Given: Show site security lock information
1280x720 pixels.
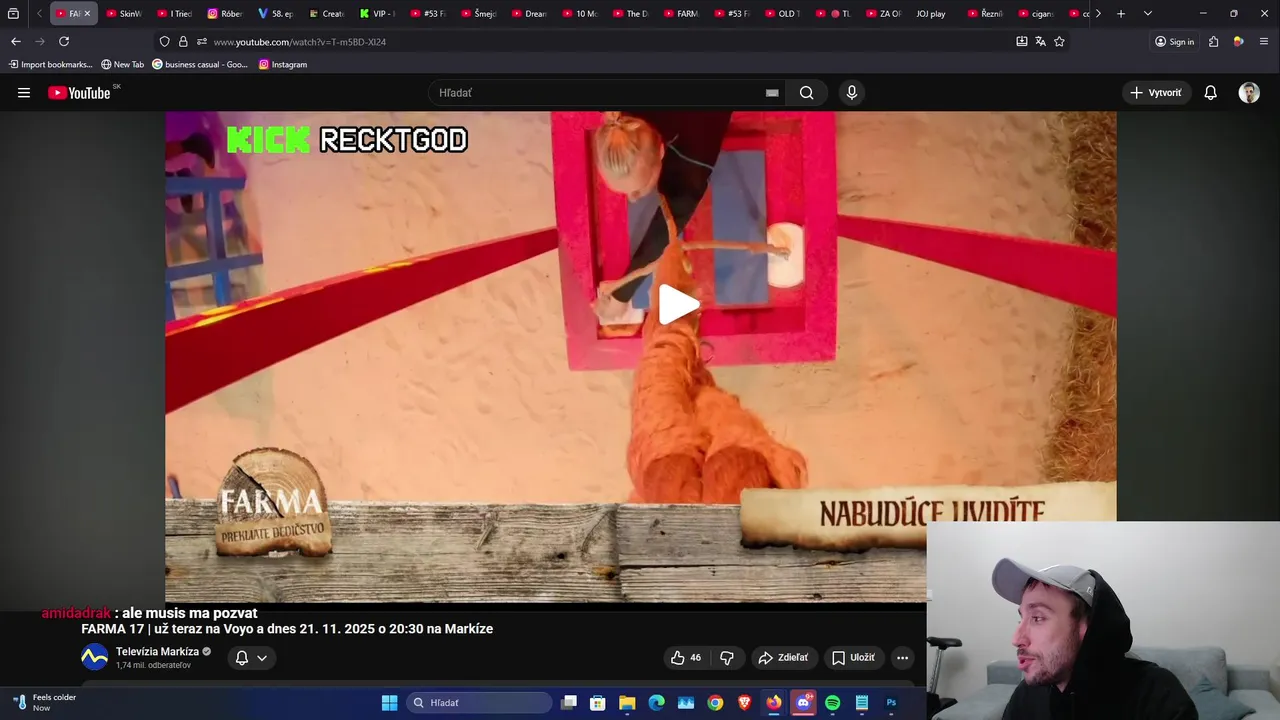Looking at the screenshot, I should coord(183,41).
